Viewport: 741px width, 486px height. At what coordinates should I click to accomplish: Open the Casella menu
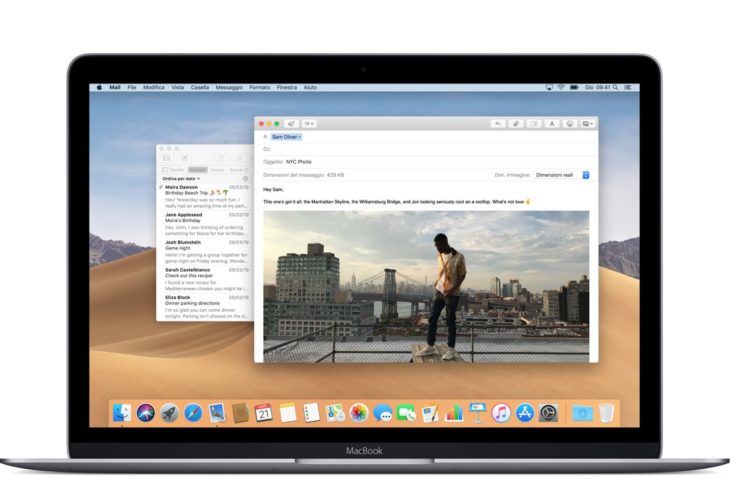pos(200,87)
